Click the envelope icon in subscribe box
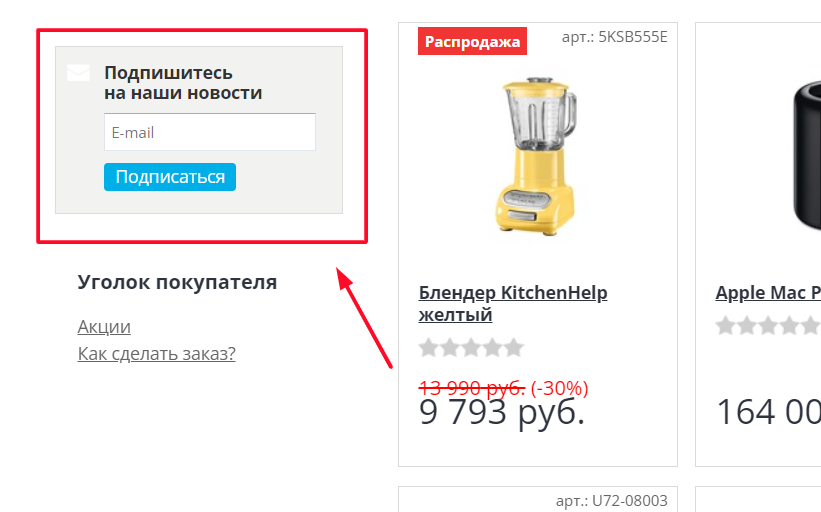821x512 pixels. click(79, 72)
